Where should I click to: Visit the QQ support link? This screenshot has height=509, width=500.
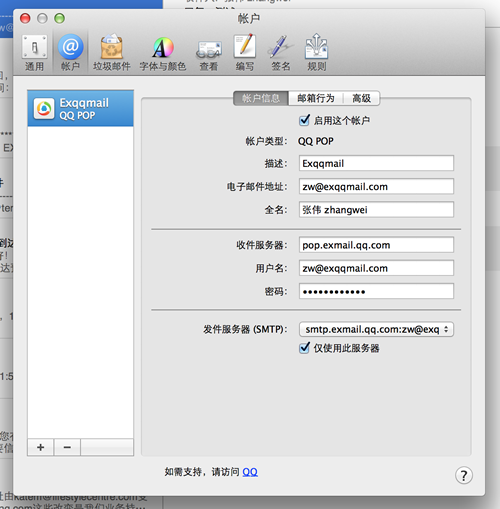tap(250, 472)
